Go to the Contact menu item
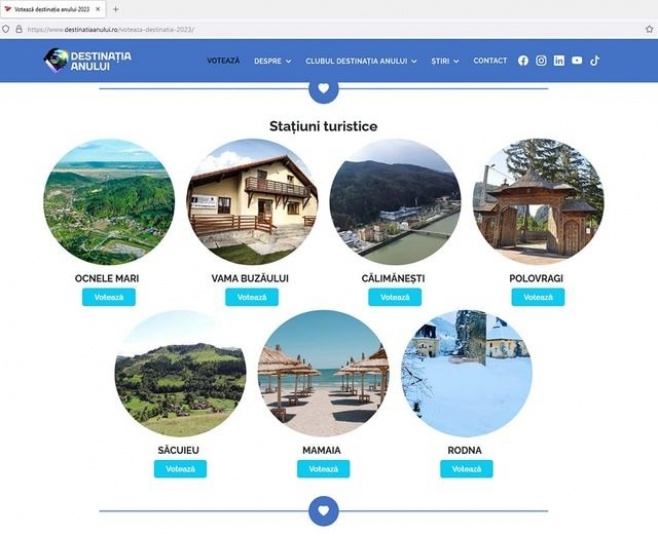 pos(490,61)
